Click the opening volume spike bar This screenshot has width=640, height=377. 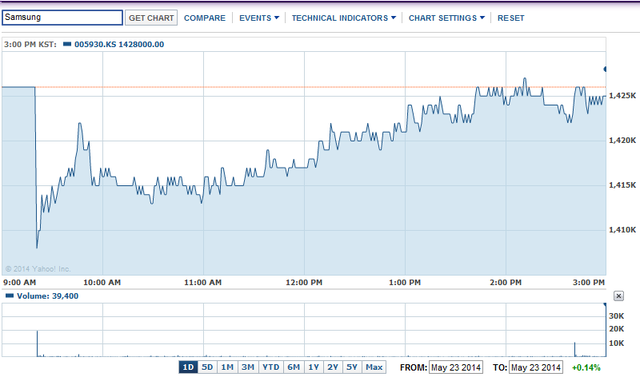click(x=37, y=344)
